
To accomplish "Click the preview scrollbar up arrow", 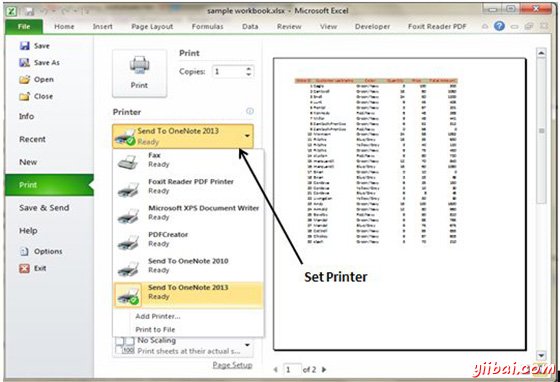I will tap(541, 53).
